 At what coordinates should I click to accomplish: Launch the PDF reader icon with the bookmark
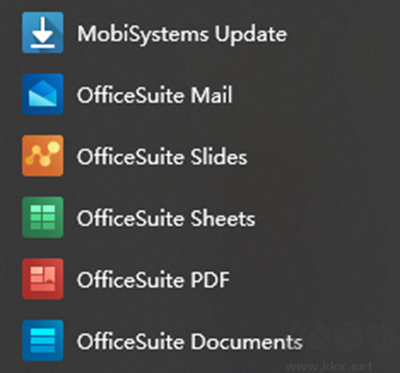point(43,279)
